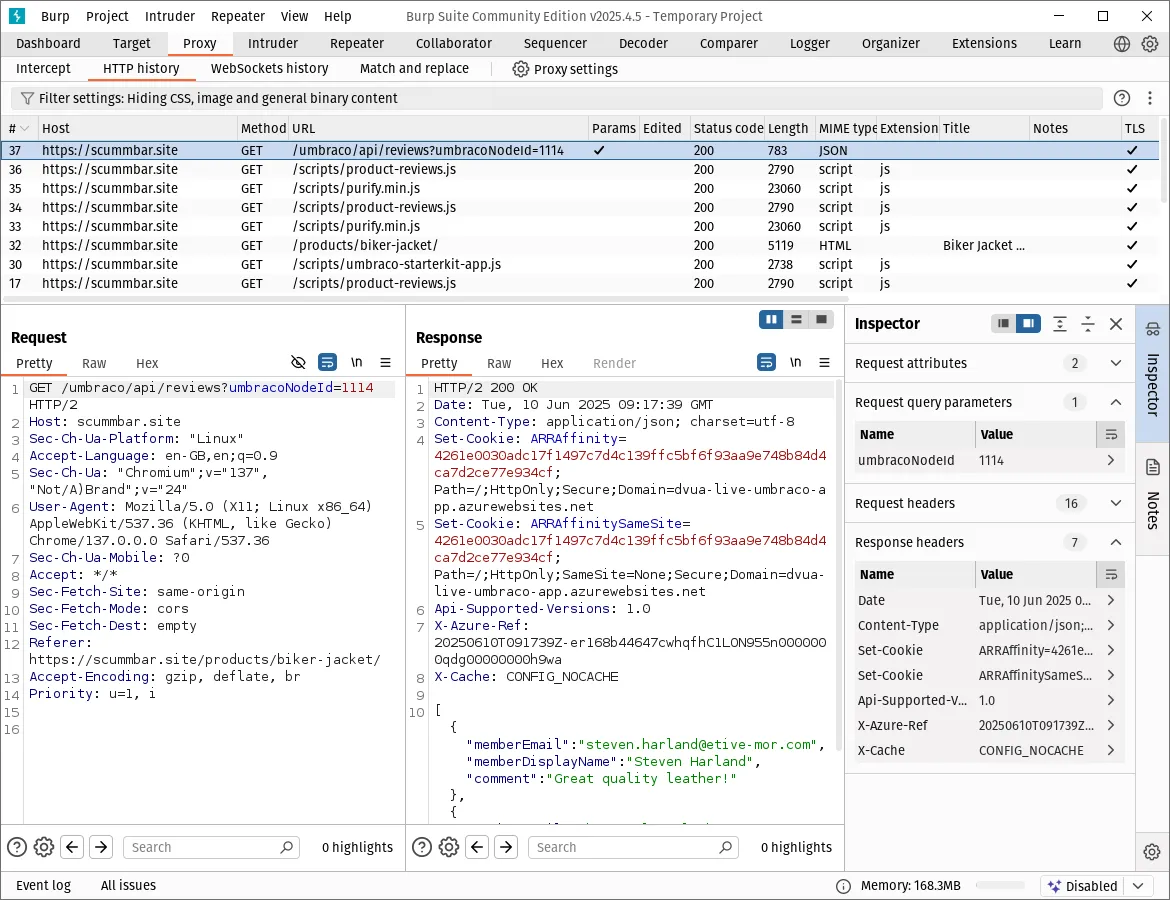The image size is (1170, 900).
Task: Toggle wrap in query parameters Value header
Action: coord(1110,434)
